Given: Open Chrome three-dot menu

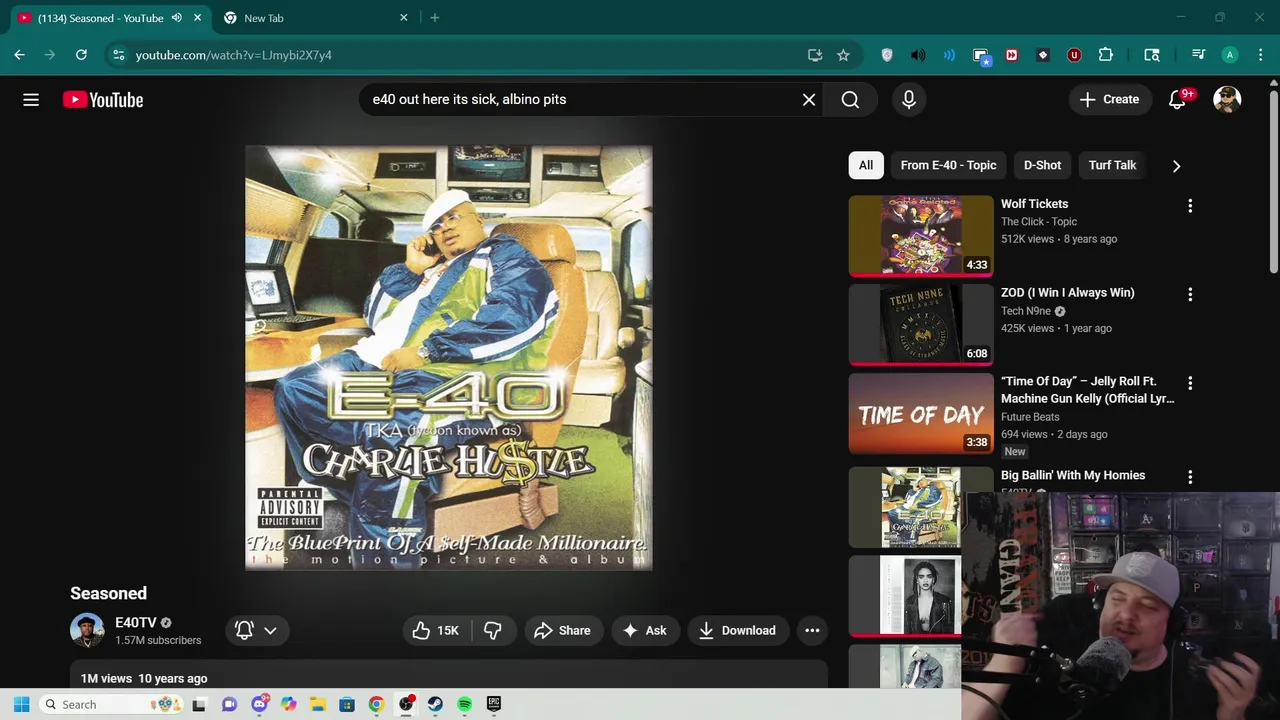Looking at the screenshot, I should (1259, 55).
